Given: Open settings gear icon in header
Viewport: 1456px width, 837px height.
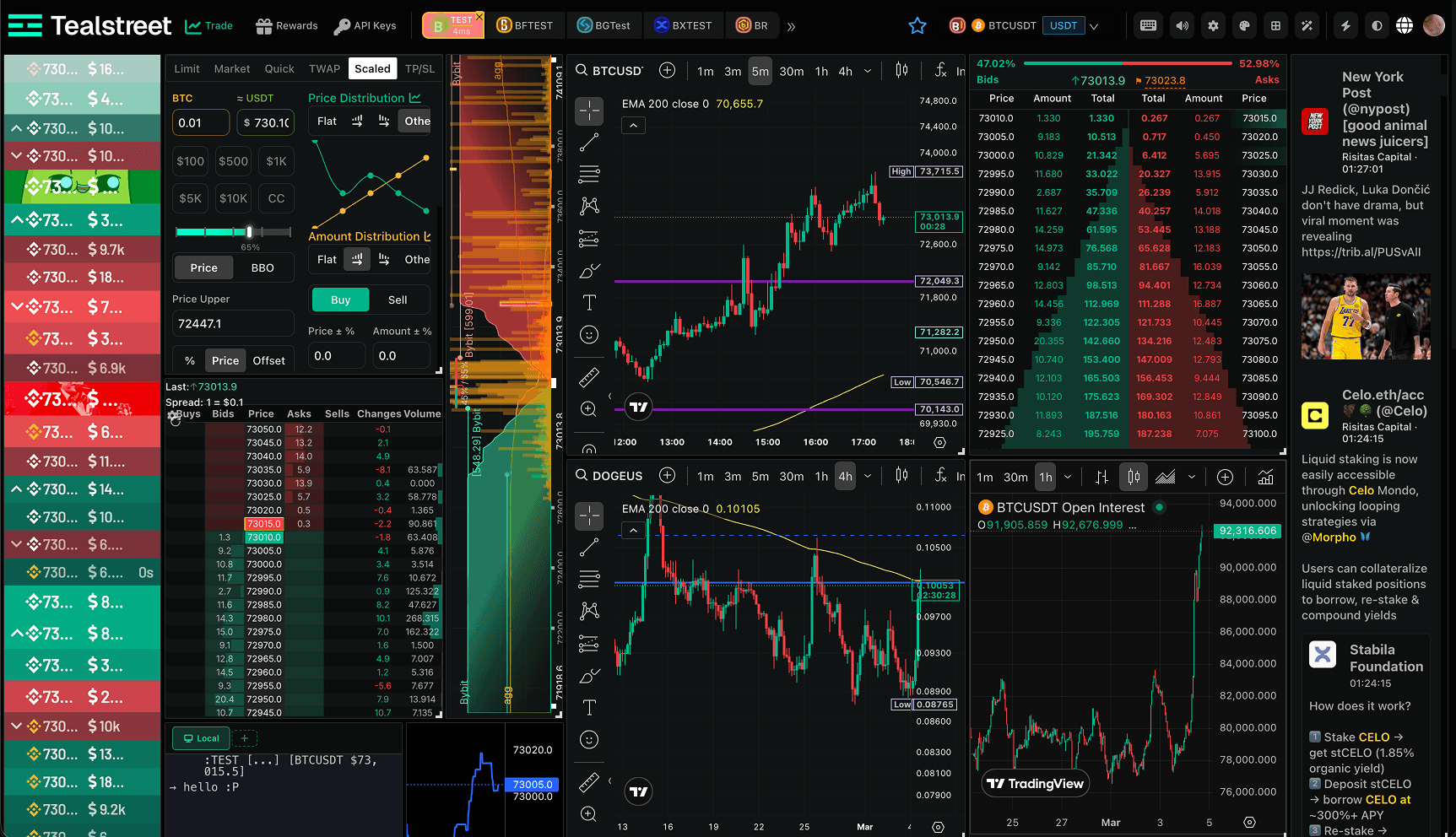Looking at the screenshot, I should 1213,25.
